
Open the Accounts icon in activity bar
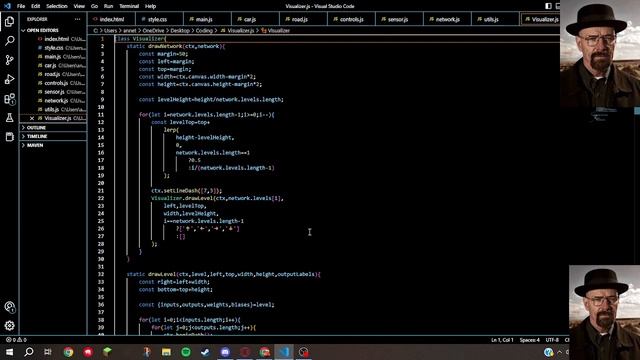coord(9,307)
